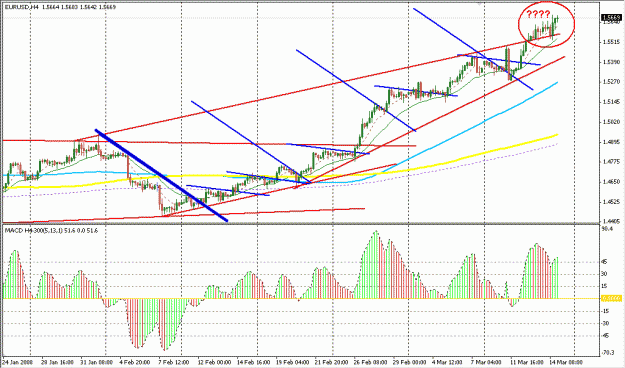
Task: Click the 30 MACD scale value
Action: pyautogui.click(x=604, y=274)
